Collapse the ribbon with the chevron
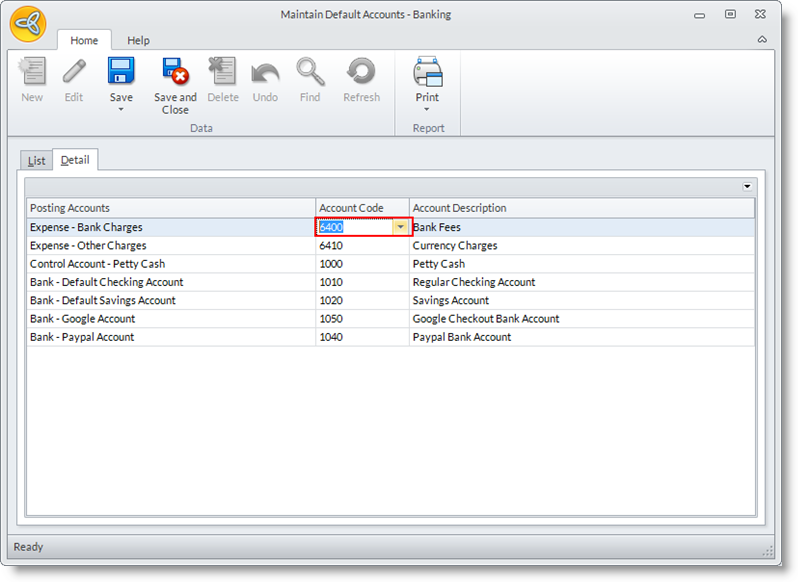The width and height of the screenshot is (798, 582). 762,40
